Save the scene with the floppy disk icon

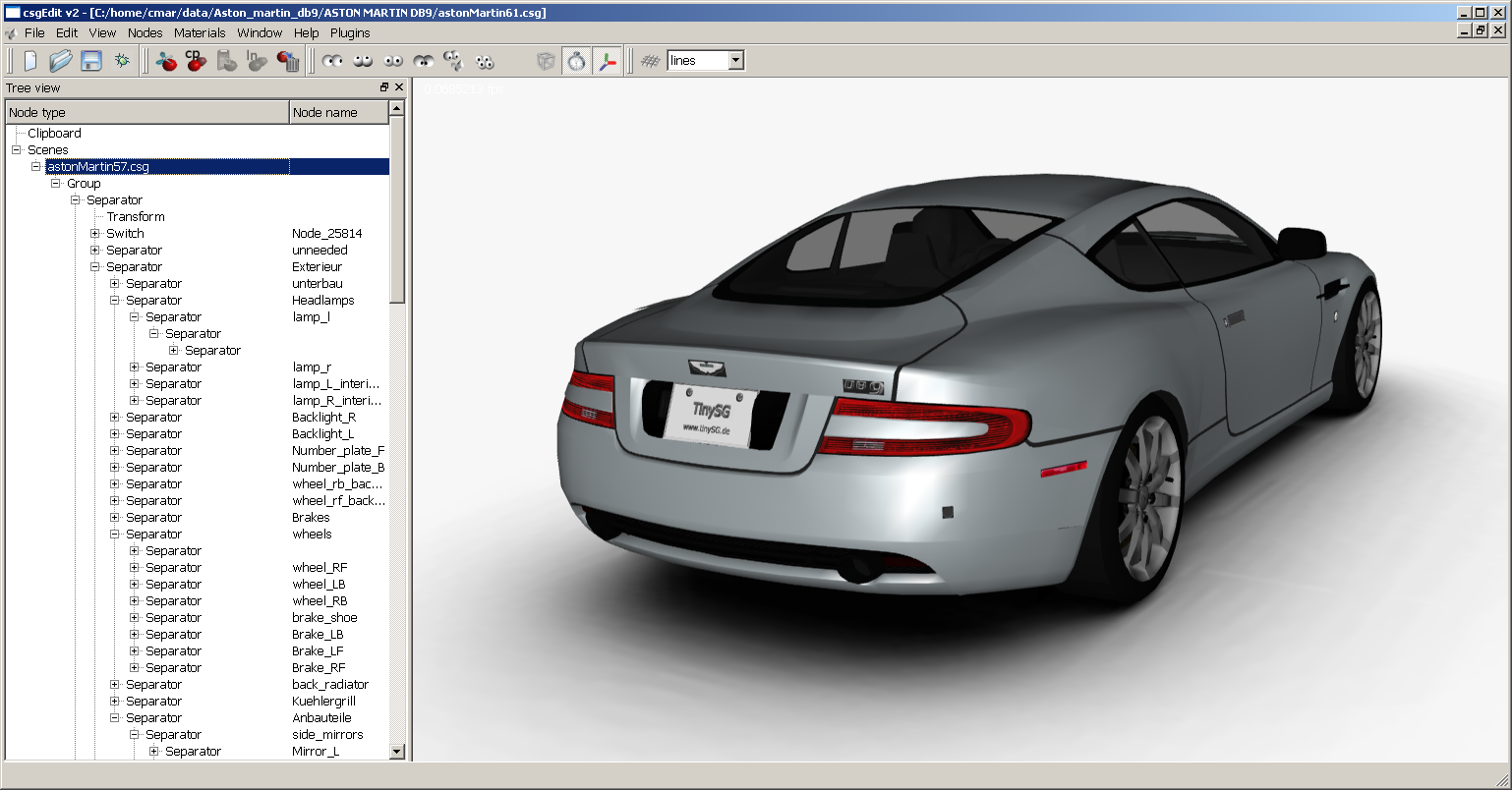coord(91,61)
